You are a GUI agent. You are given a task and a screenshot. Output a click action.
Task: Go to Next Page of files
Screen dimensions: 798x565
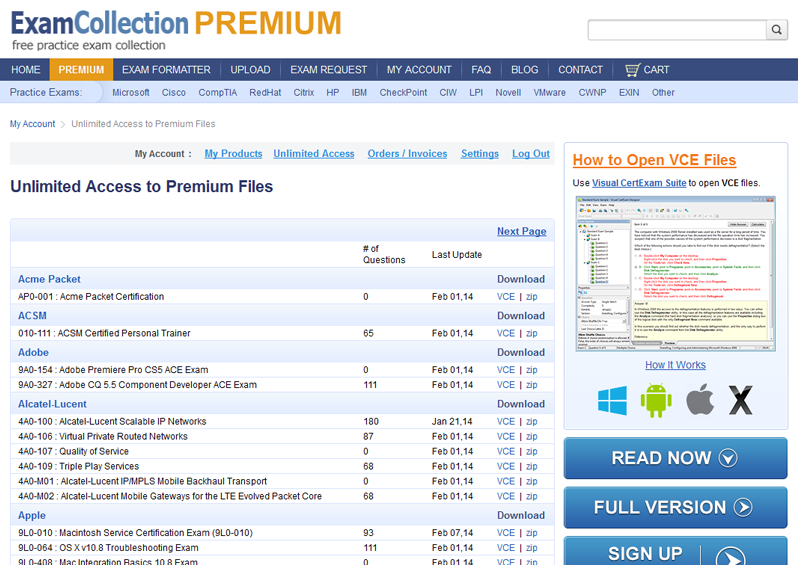coord(522,231)
